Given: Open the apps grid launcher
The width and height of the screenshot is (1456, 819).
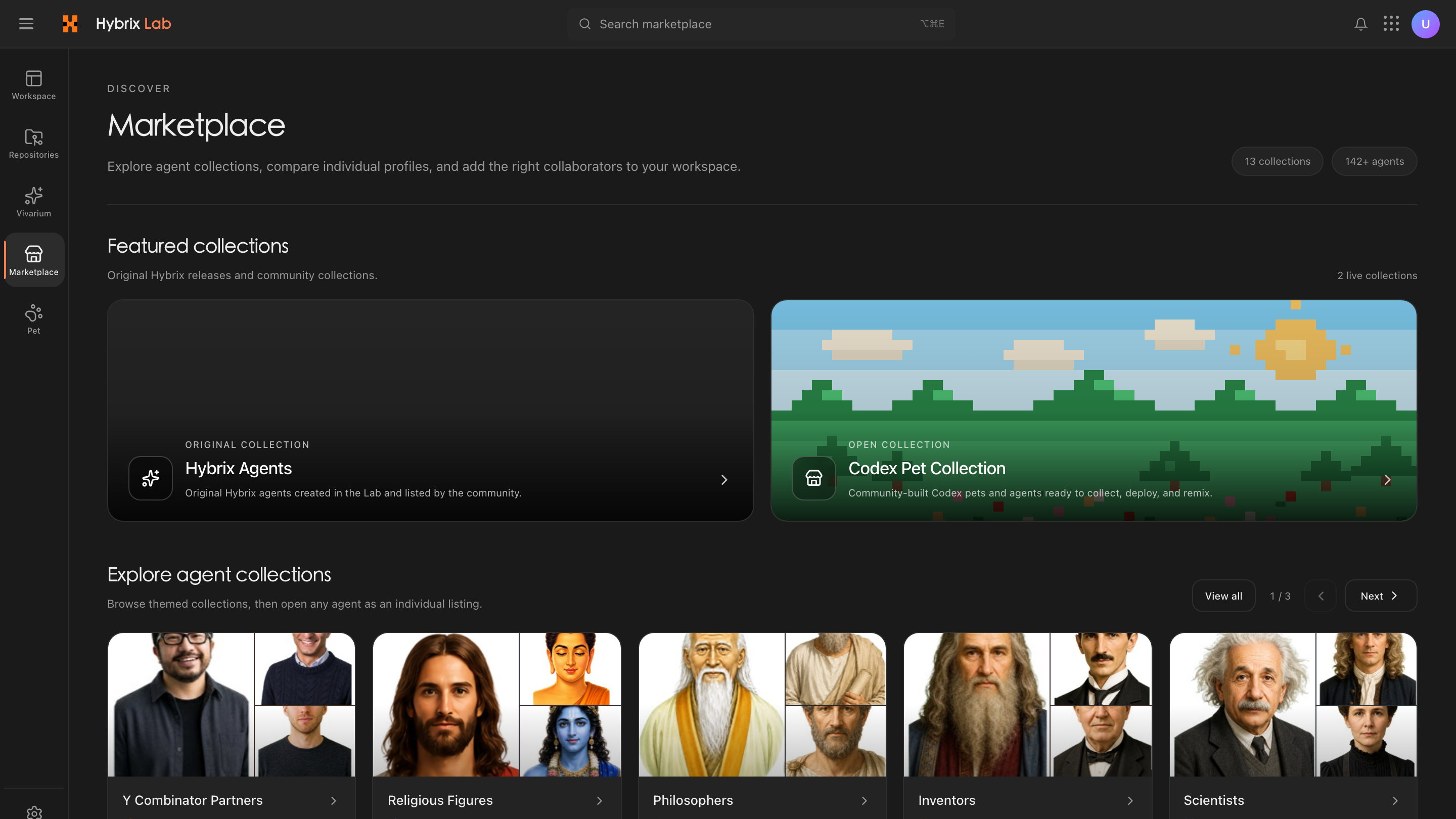Looking at the screenshot, I should (x=1391, y=24).
